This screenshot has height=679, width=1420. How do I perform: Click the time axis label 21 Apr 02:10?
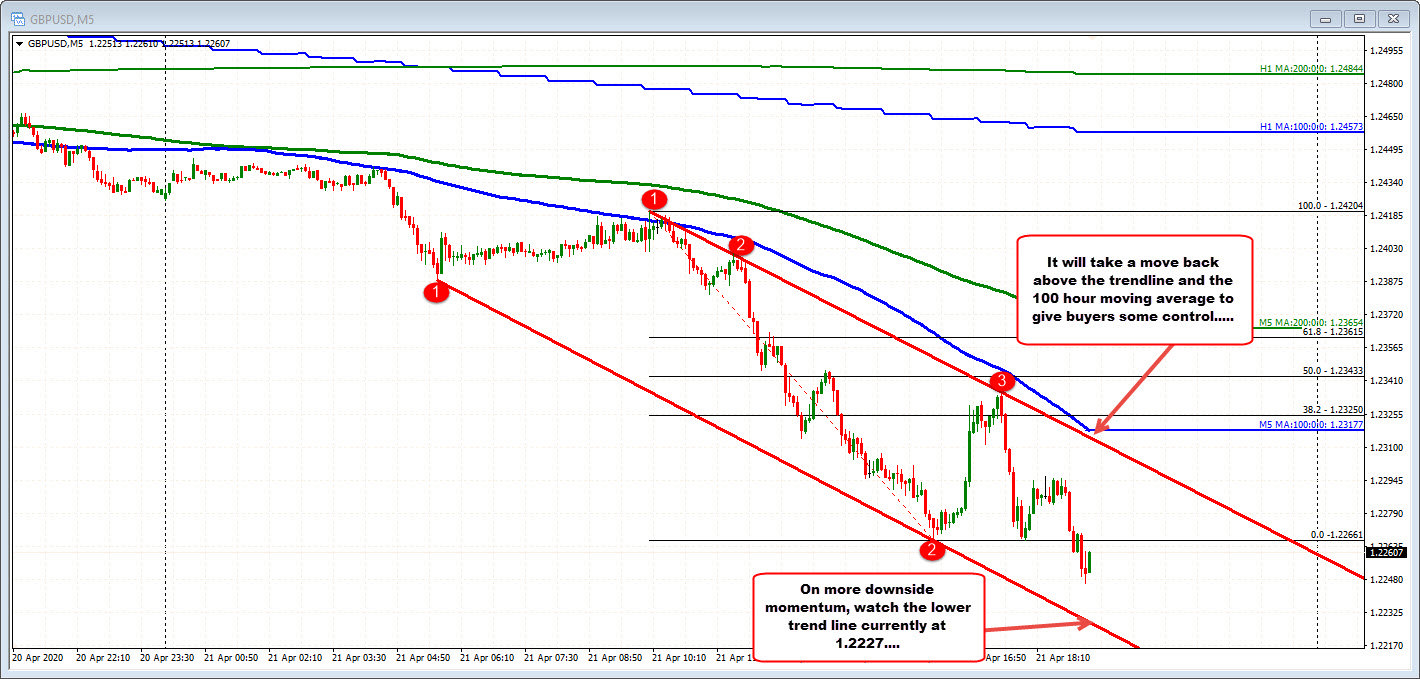click(x=294, y=659)
